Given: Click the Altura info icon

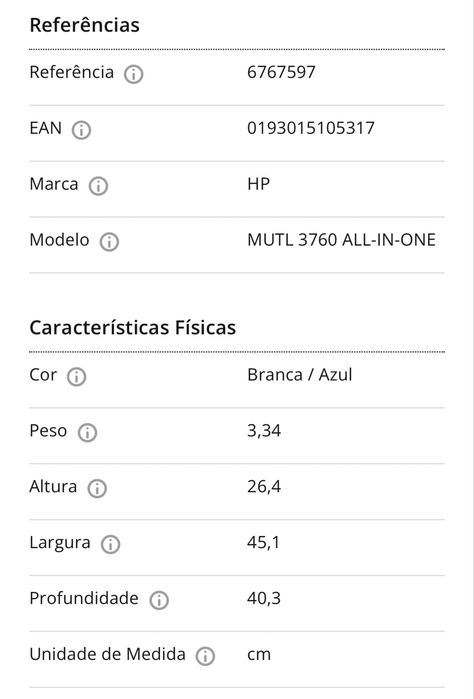Looking at the screenshot, I should pos(97,489).
